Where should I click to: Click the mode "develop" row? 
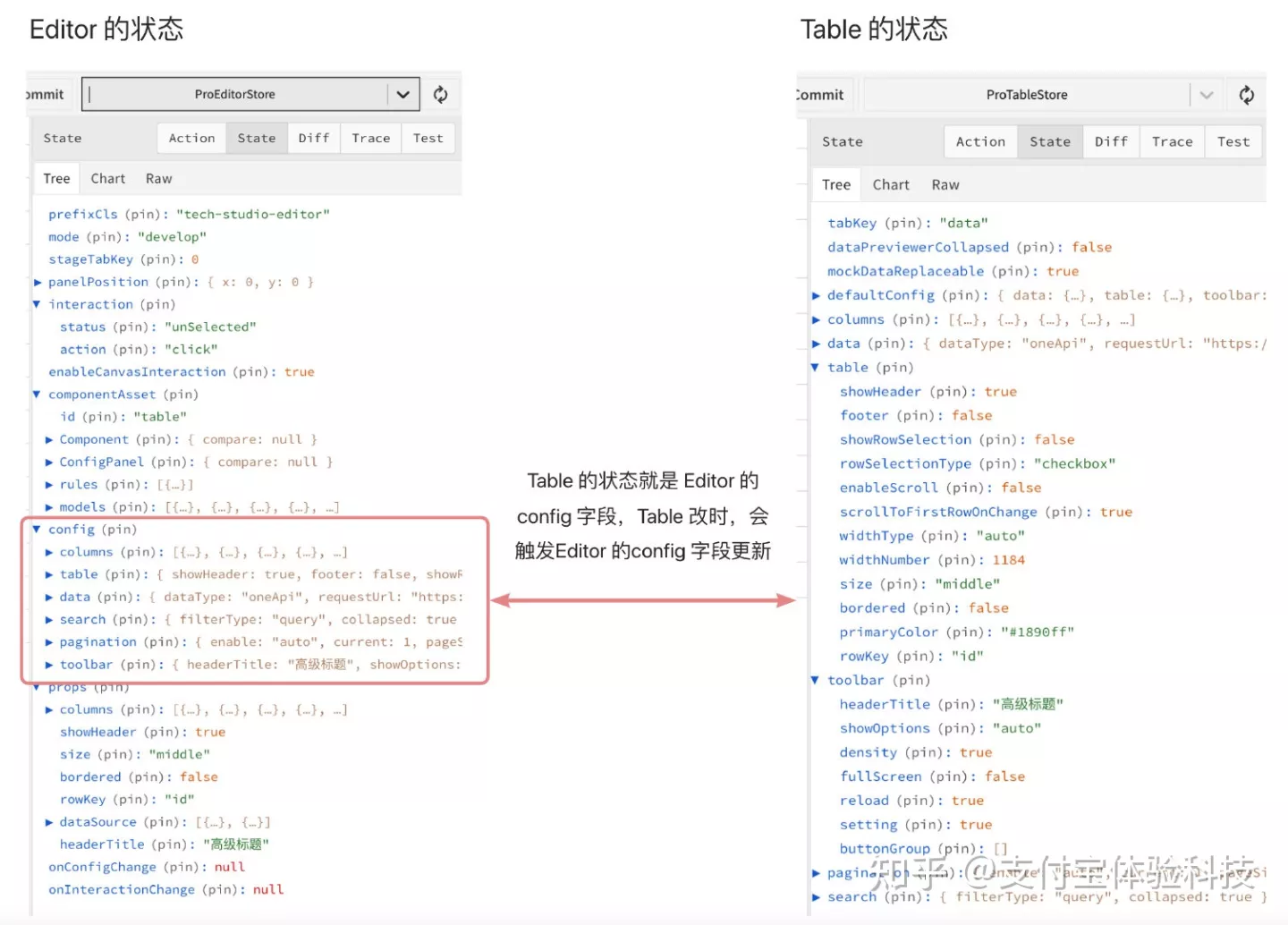127,237
